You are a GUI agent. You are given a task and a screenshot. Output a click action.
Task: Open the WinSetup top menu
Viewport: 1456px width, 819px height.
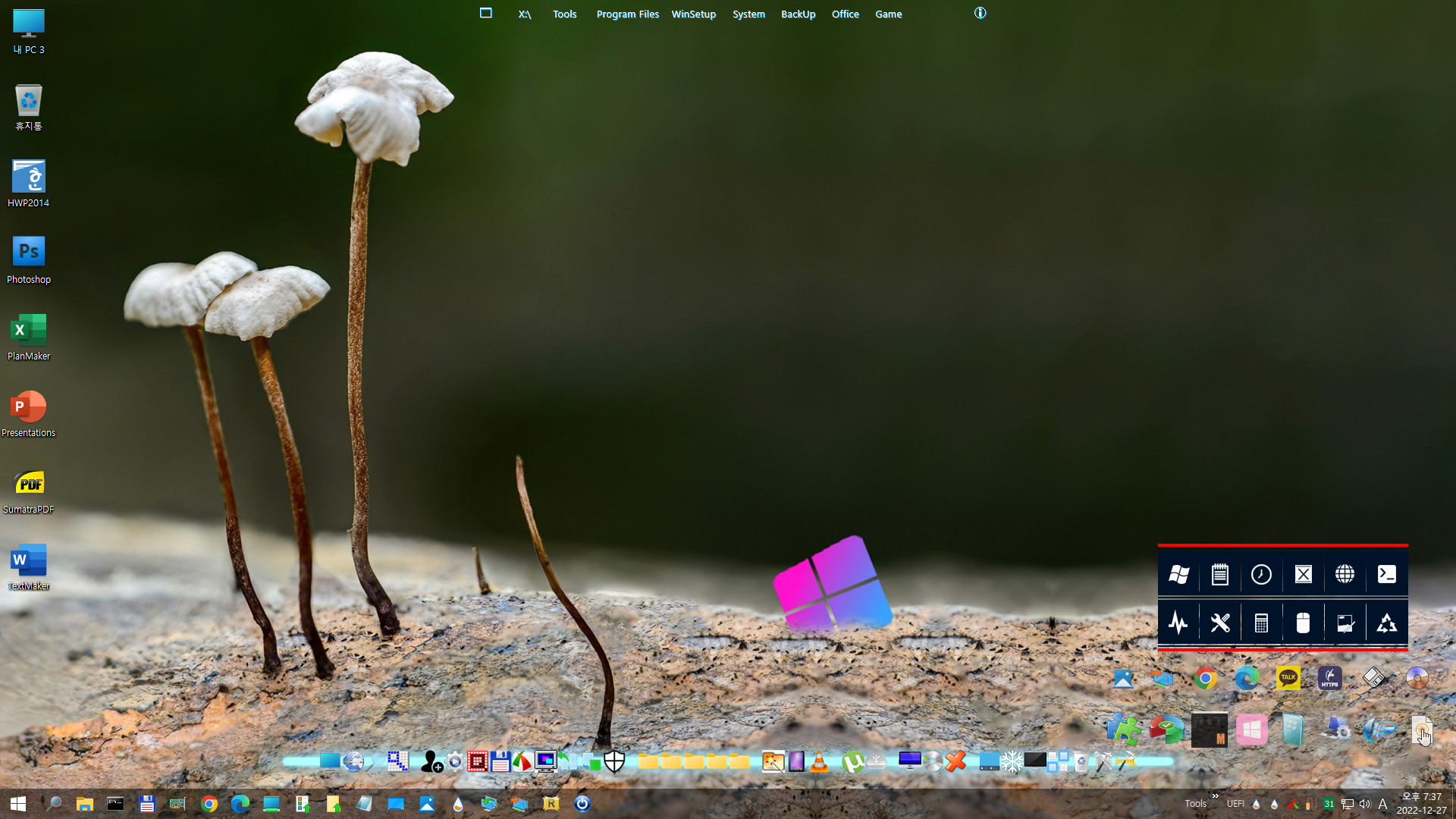pyautogui.click(x=694, y=14)
